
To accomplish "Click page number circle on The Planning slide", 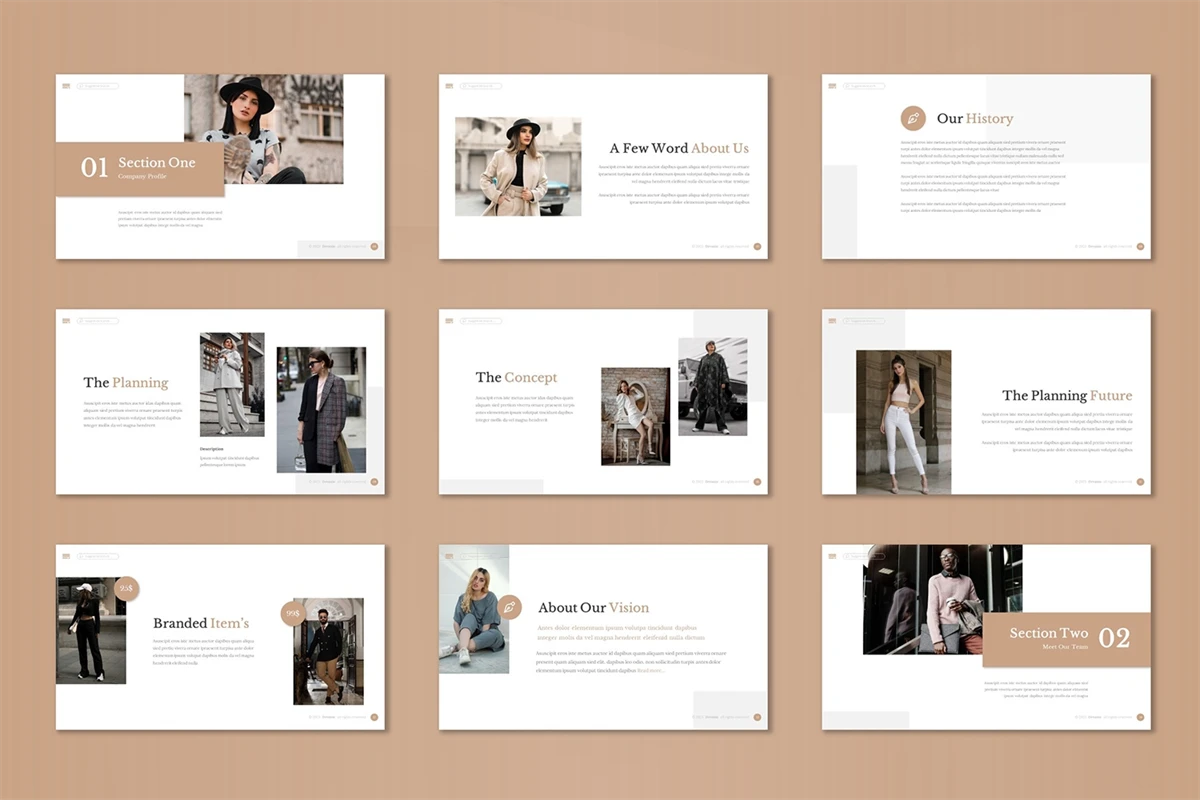I will [x=374, y=481].
